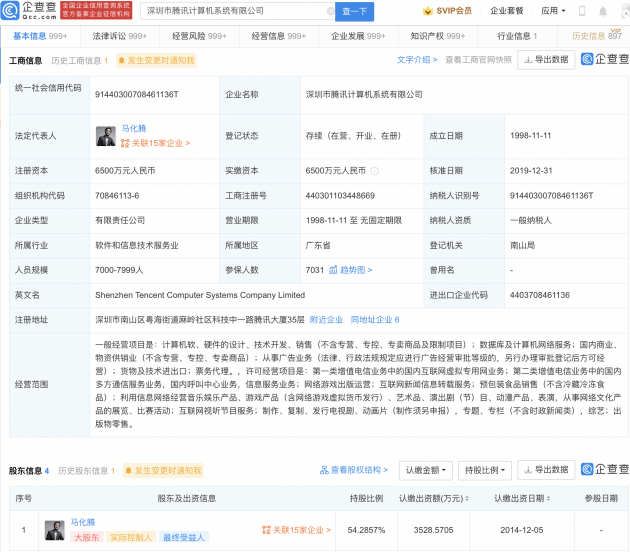Open the 应用 dropdown menu
Viewport: 630px width, 552px height.
pos(553,11)
